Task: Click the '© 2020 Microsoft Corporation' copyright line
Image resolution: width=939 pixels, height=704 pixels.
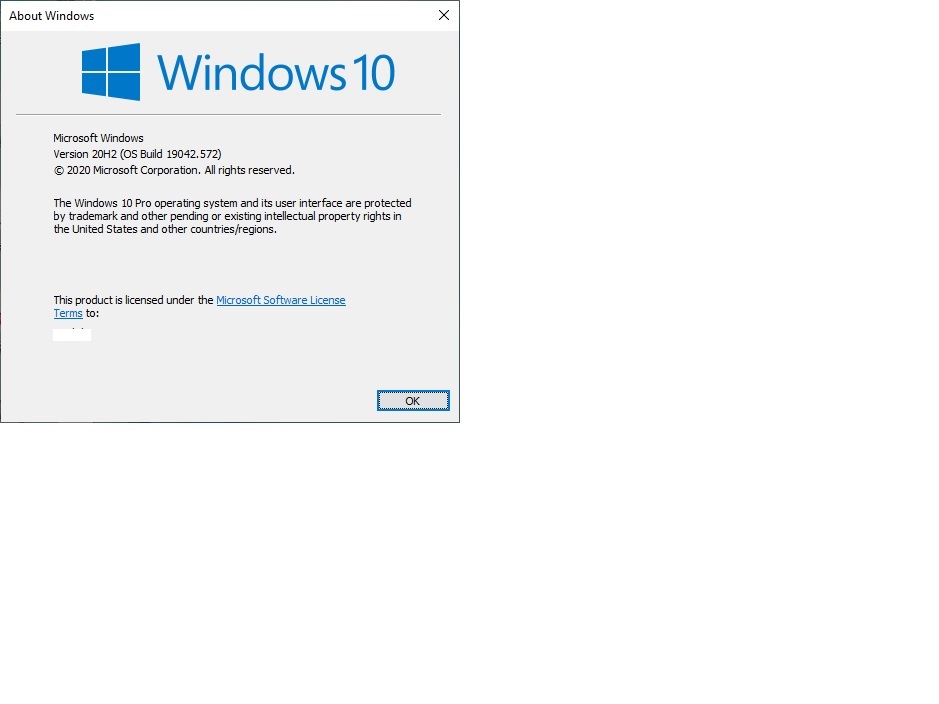Action: pyautogui.click(x=174, y=170)
